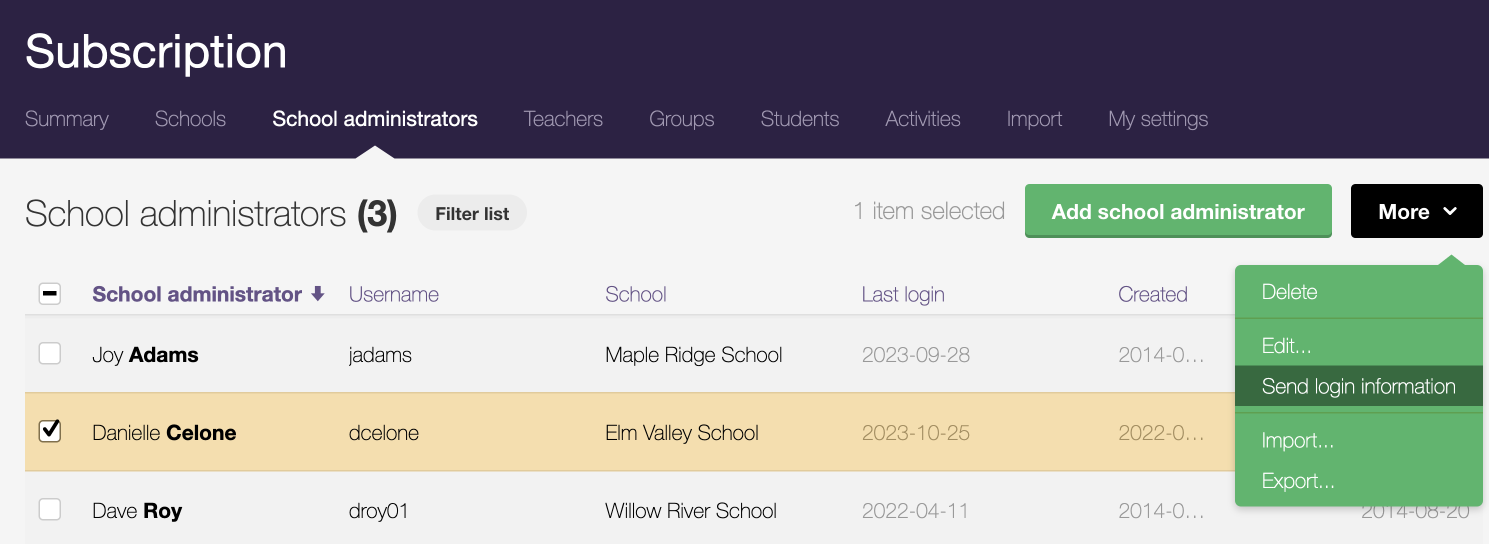
Task: Open the My settings tab
Action: click(x=1158, y=119)
